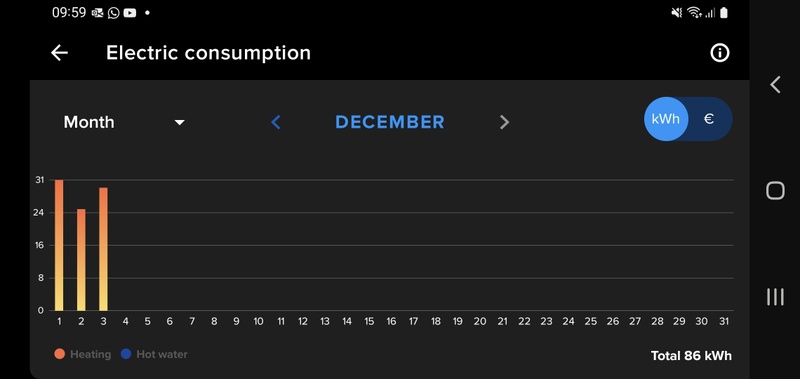Switch units to kWh
The image size is (800, 379).
[666, 119]
